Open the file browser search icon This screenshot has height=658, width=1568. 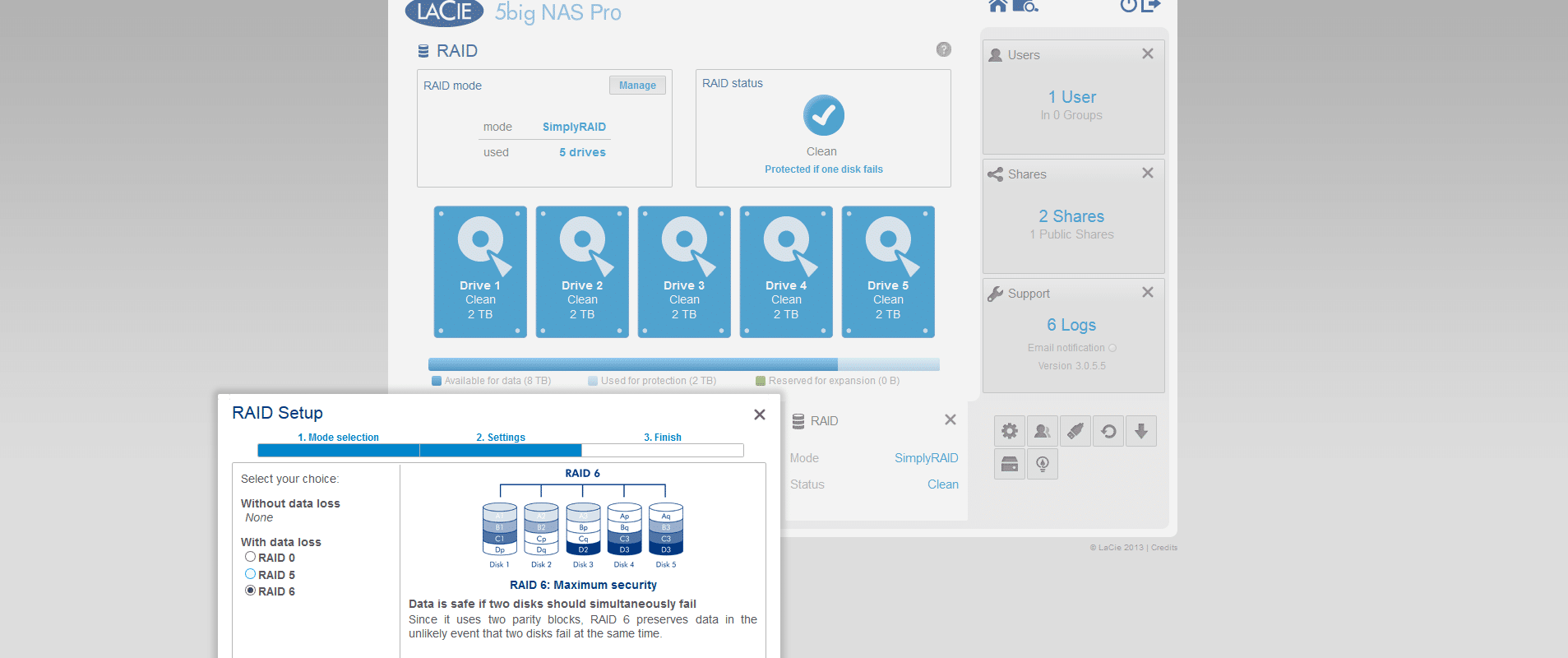pos(1025,5)
